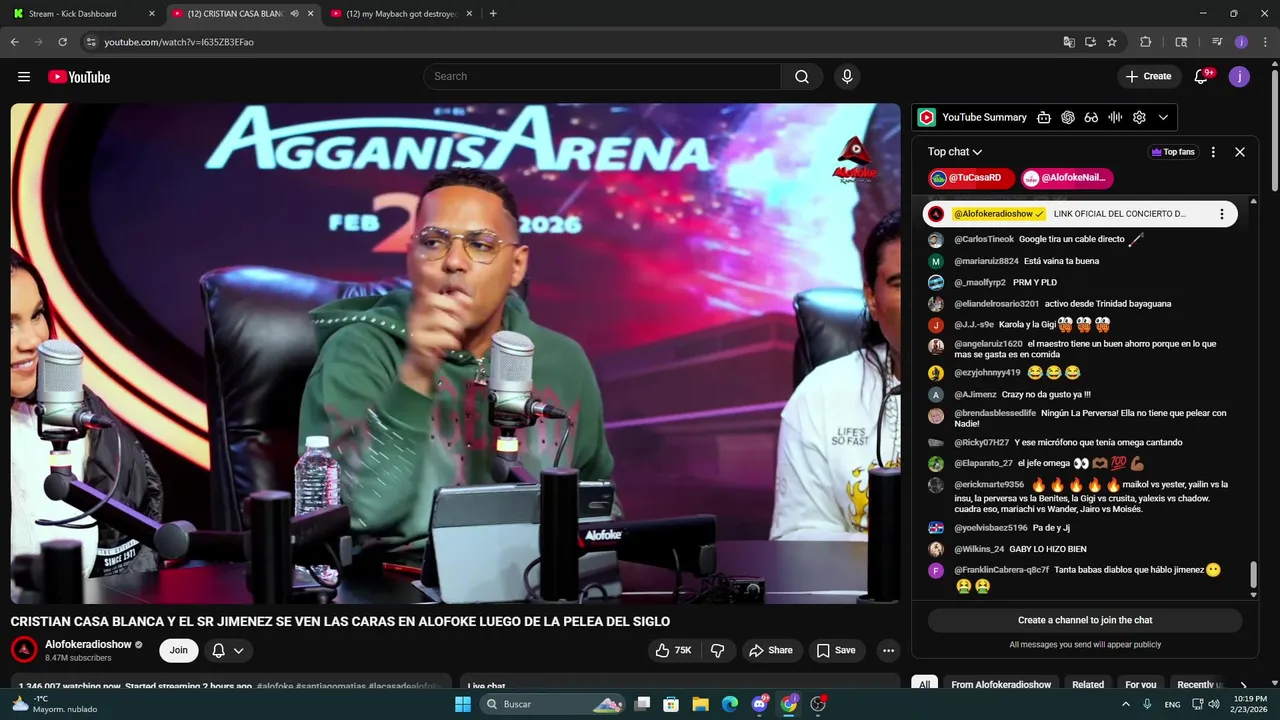1280x720 pixels.
Task: Start voice search with the microphone icon
Action: pos(847,77)
